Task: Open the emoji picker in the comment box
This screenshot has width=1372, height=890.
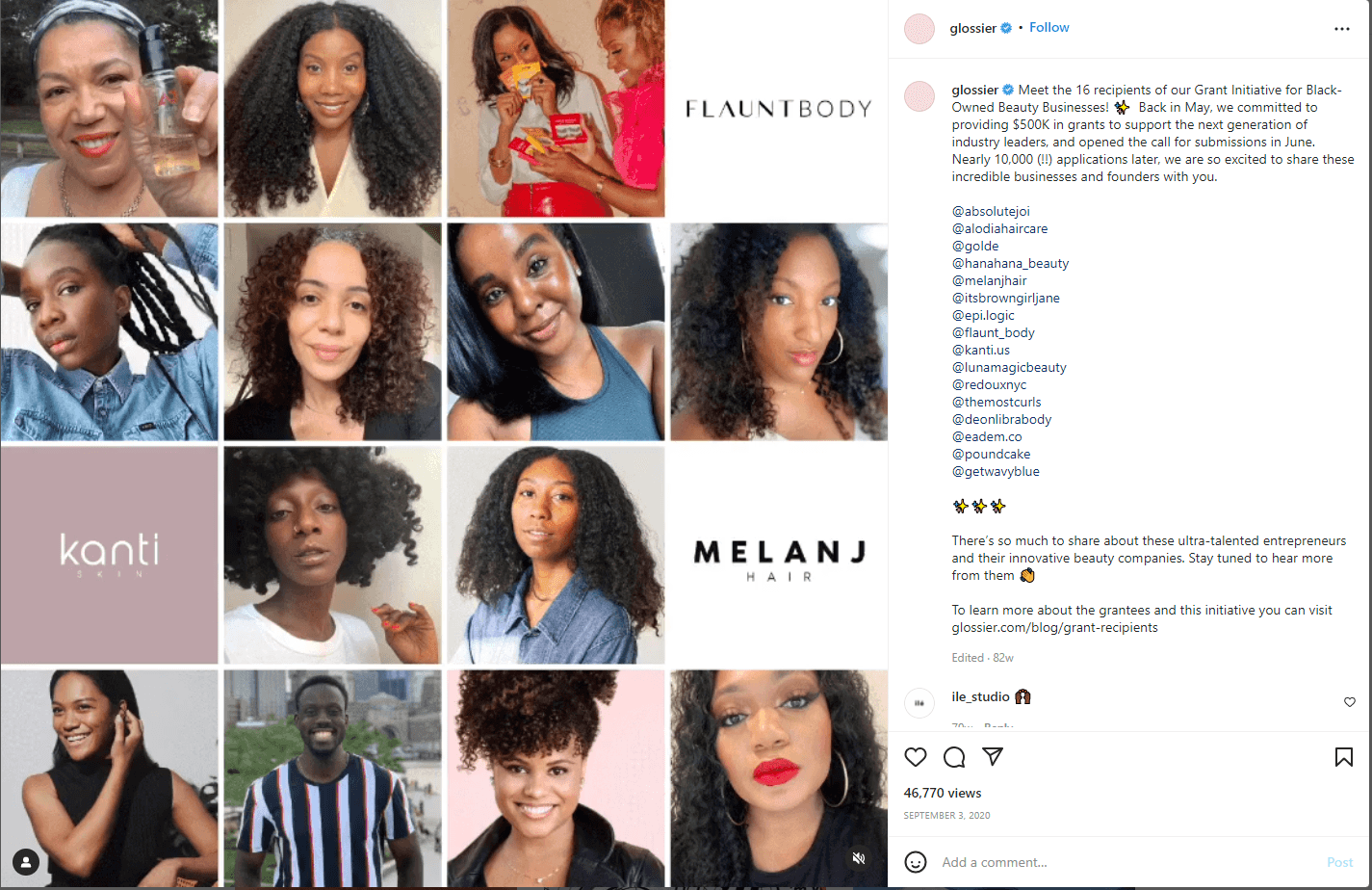Action: click(916, 862)
